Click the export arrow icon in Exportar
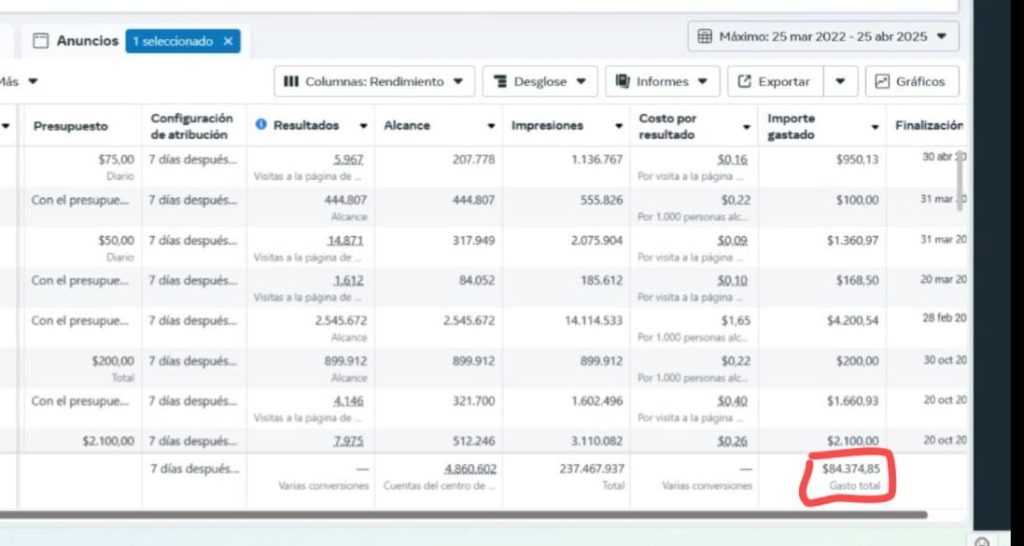 744,82
